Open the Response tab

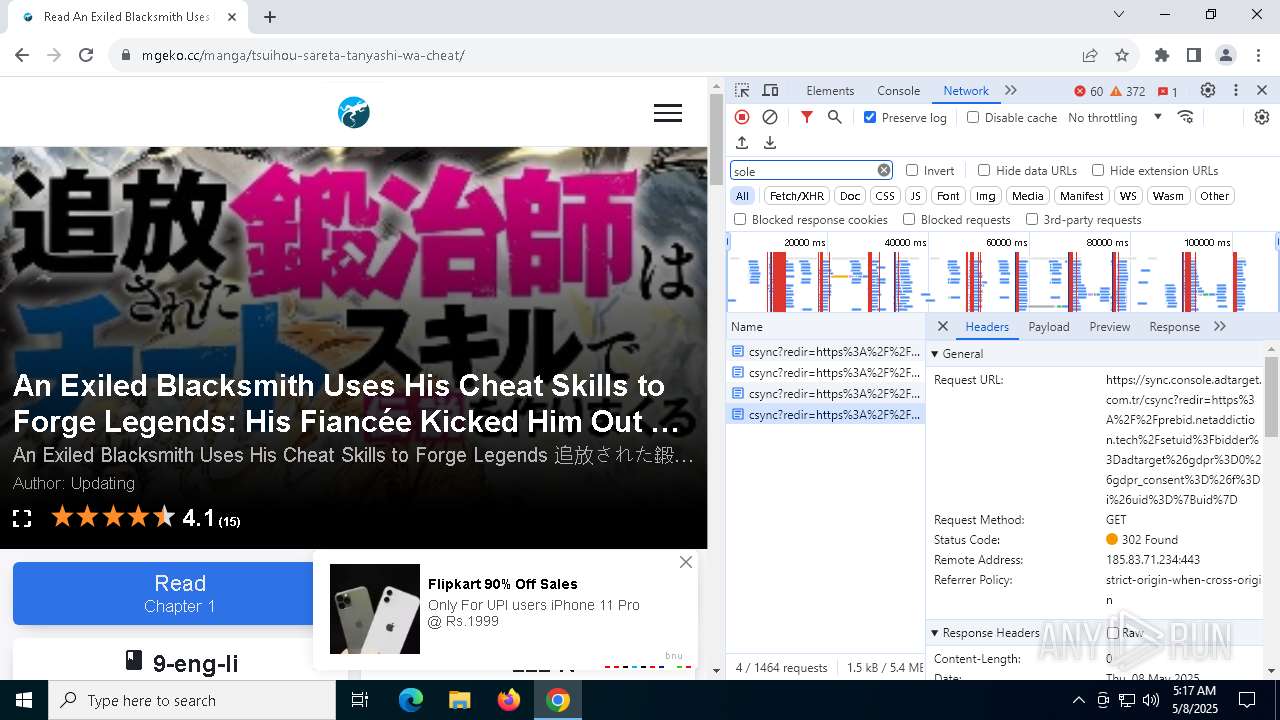pyautogui.click(x=1175, y=326)
